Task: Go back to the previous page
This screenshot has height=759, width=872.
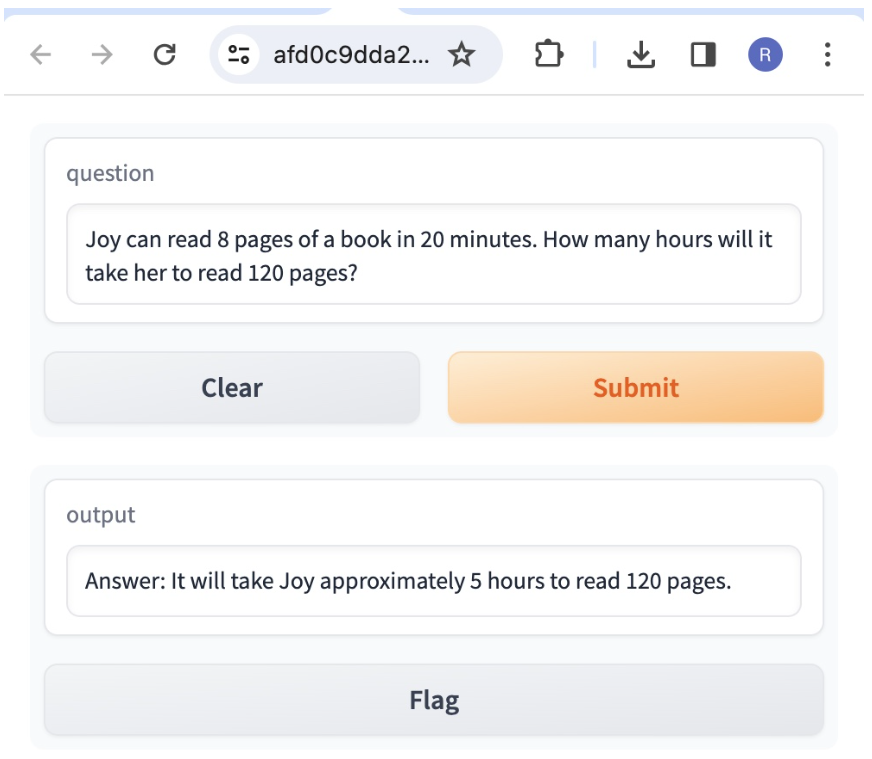Action: (40, 55)
